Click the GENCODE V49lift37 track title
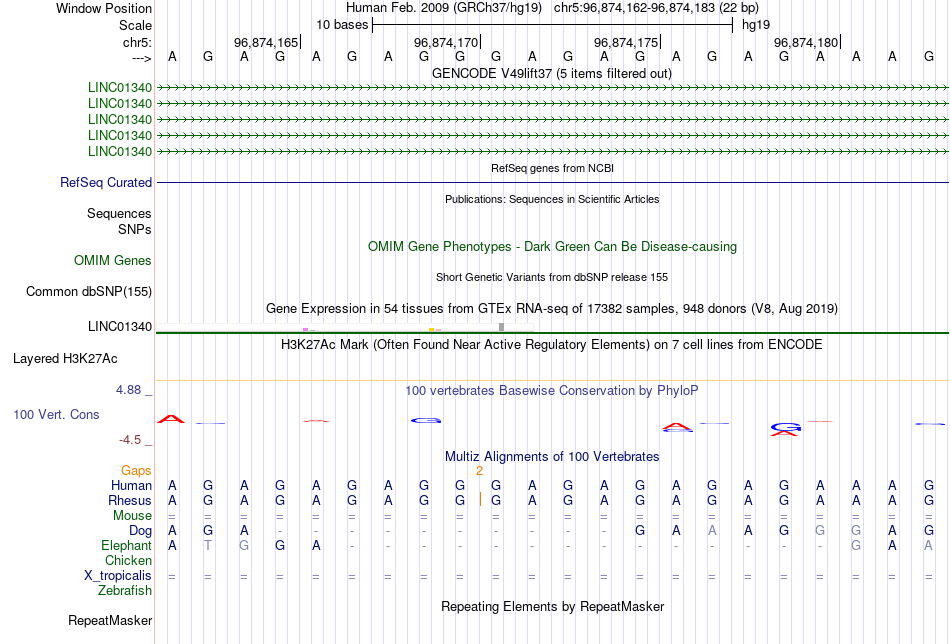This screenshot has height=644, width=950. [552, 74]
